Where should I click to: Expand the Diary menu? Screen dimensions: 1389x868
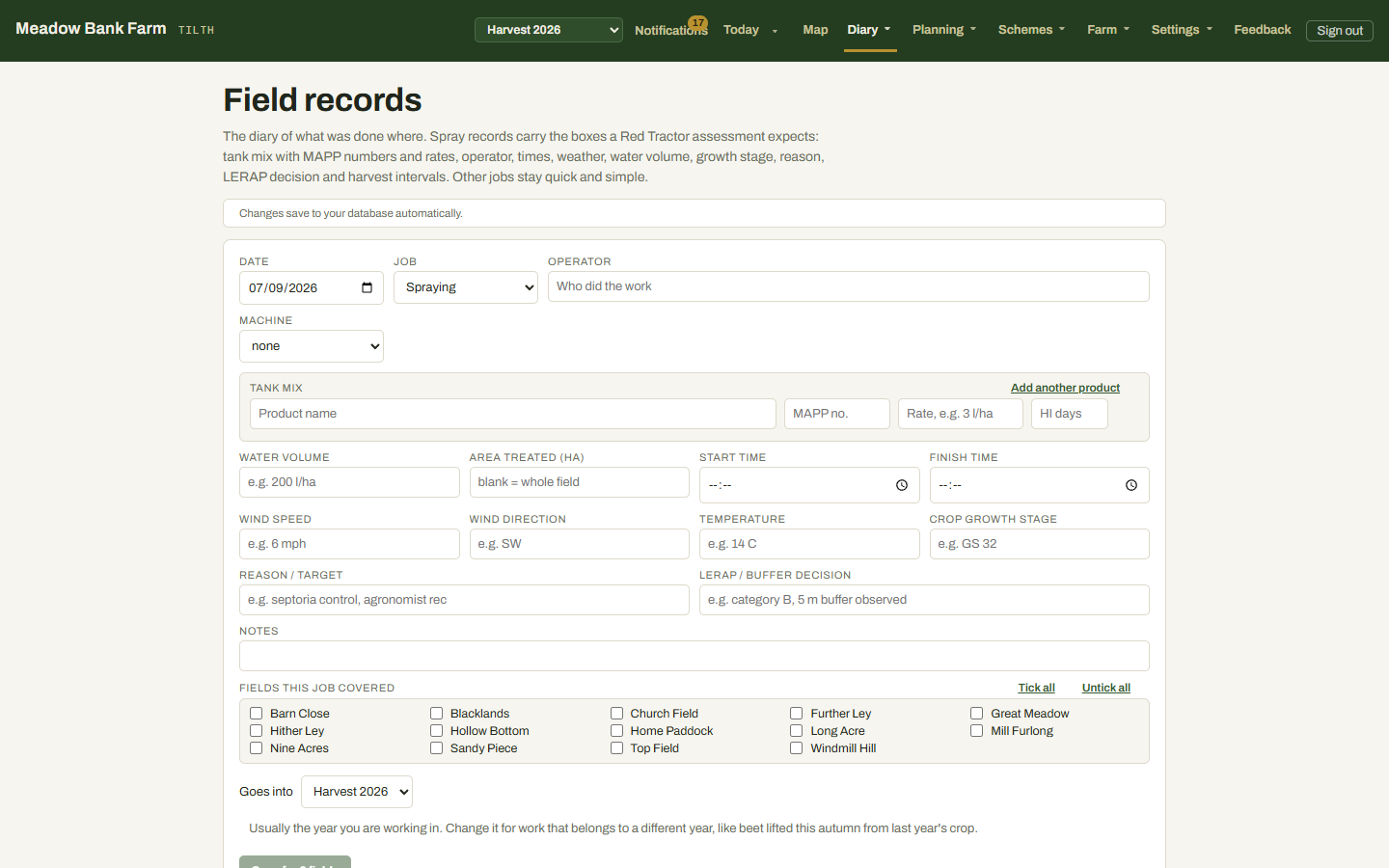pos(869,30)
